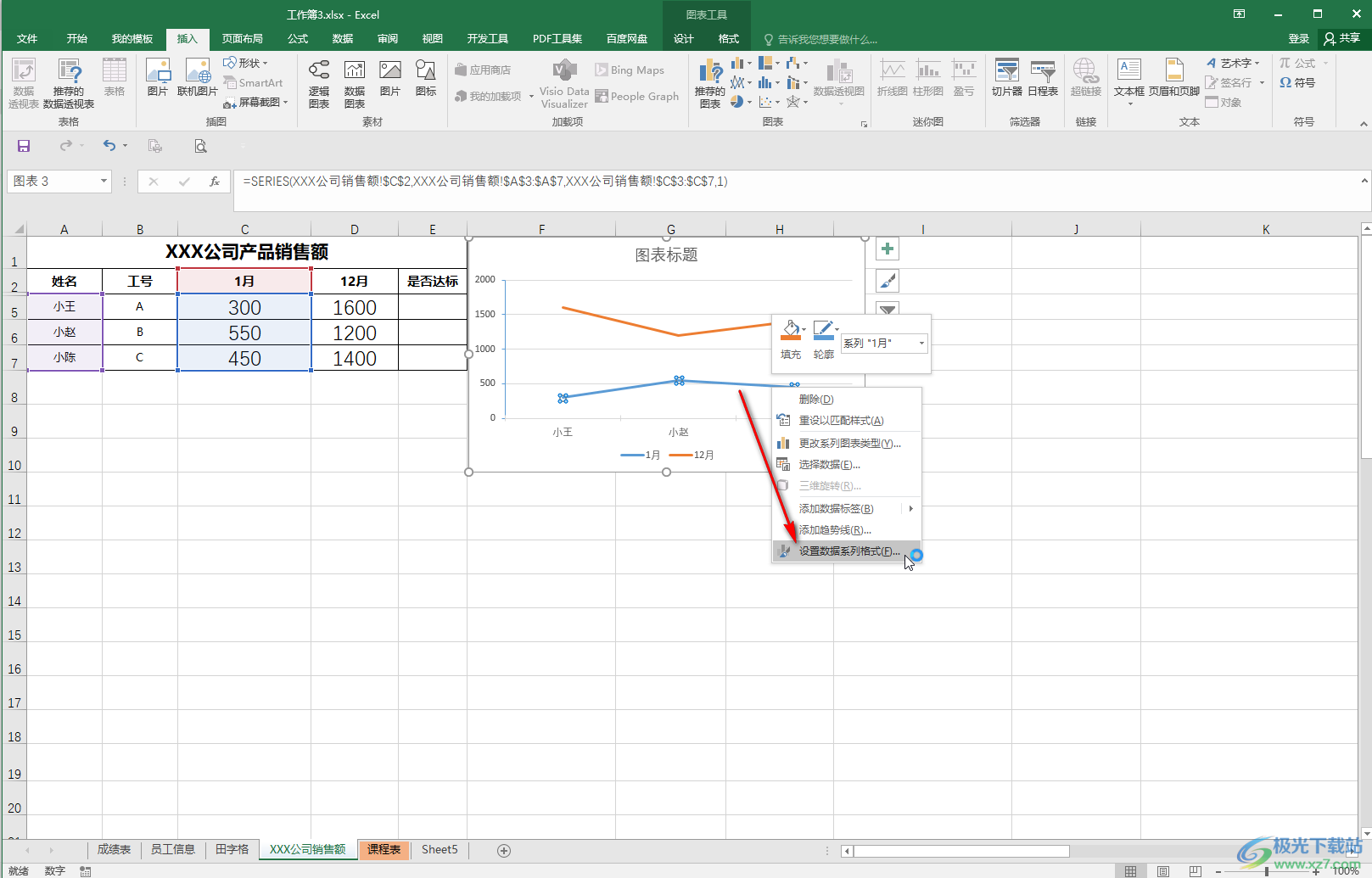Viewport: 1372px width, 878px height.
Task: Insert an online picture
Action: [198, 77]
